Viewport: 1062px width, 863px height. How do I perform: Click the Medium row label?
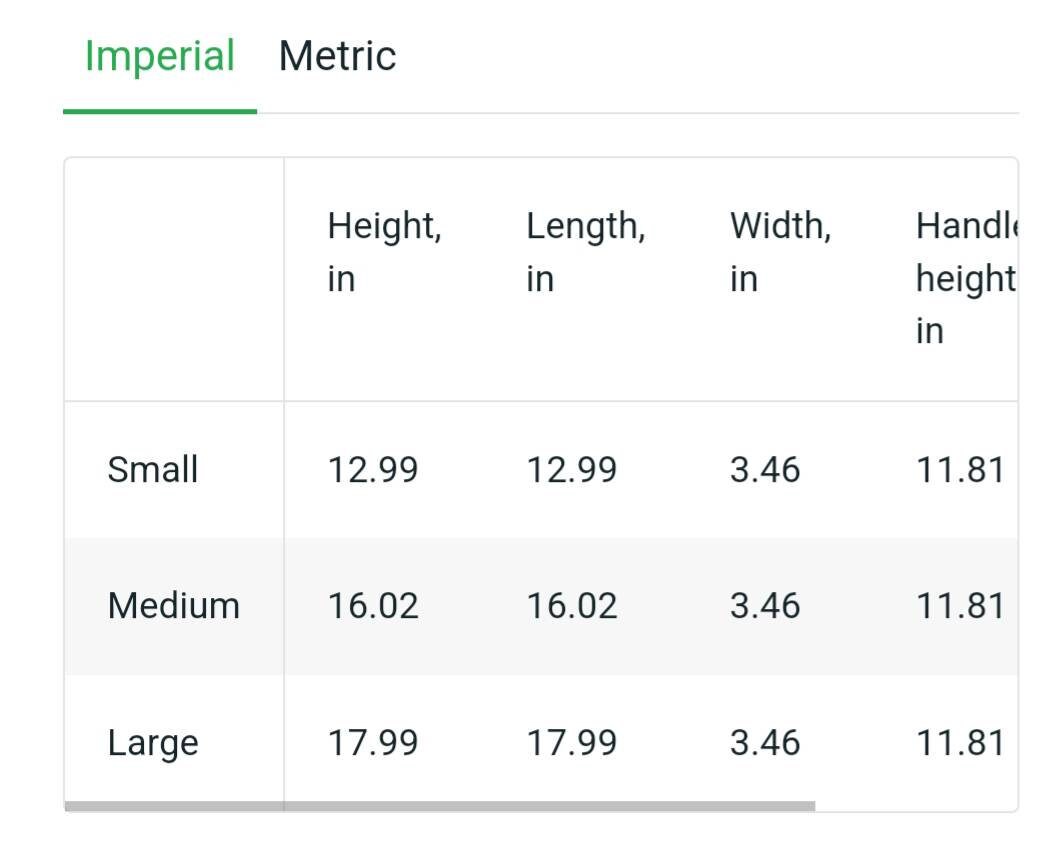click(x=174, y=606)
